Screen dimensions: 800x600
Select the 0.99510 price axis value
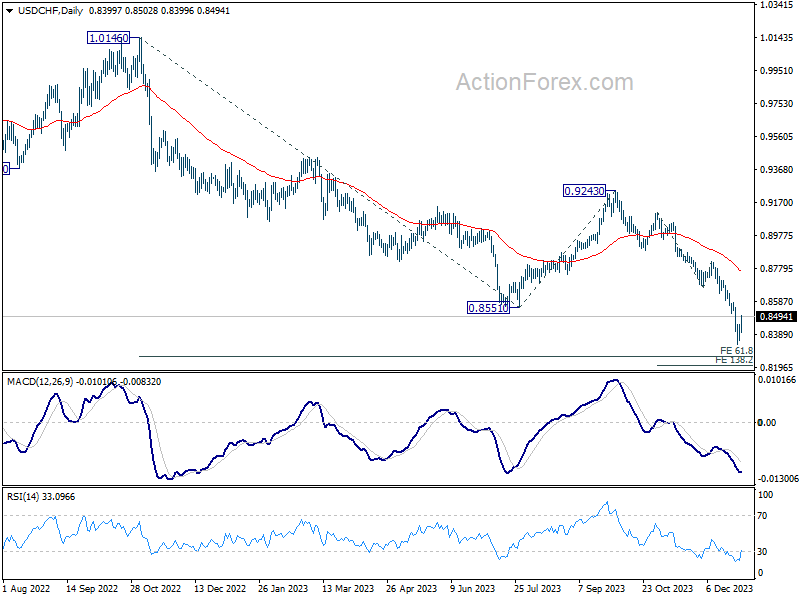pos(776,71)
